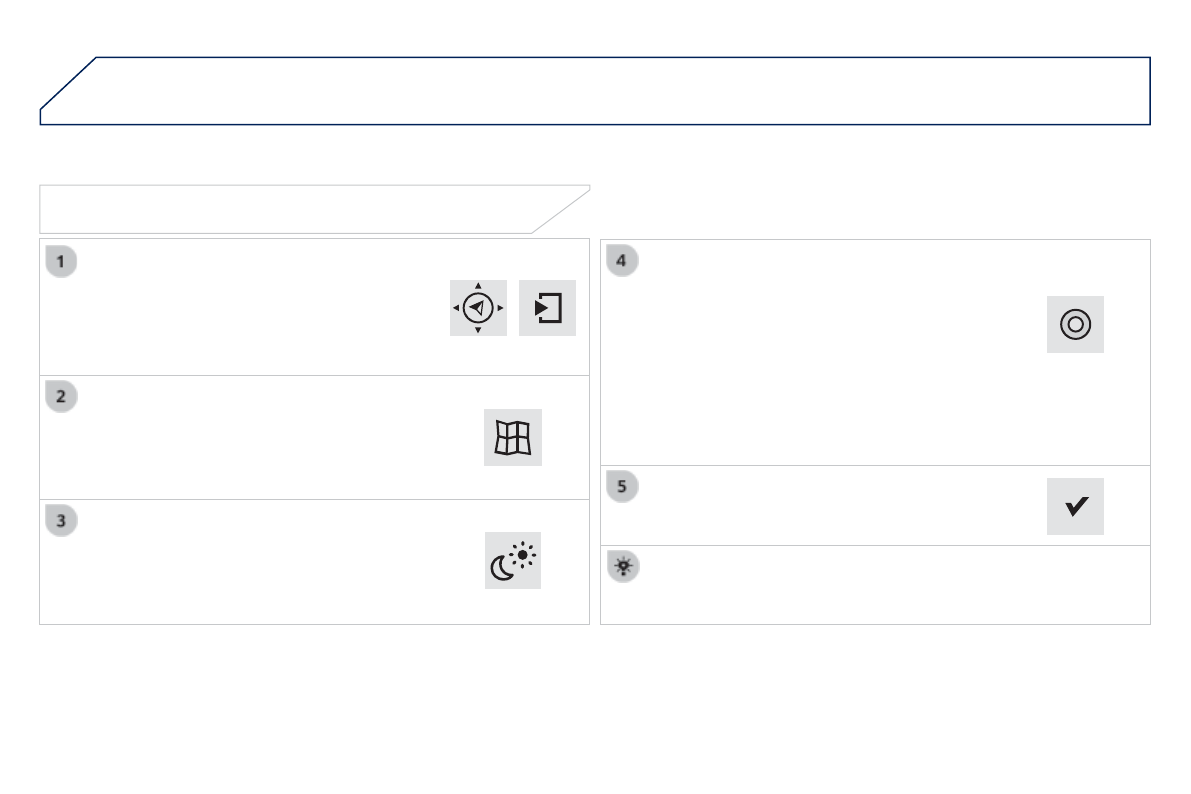Click the navigation compass arrow icon
This screenshot has height=794, width=1191.
478,308
